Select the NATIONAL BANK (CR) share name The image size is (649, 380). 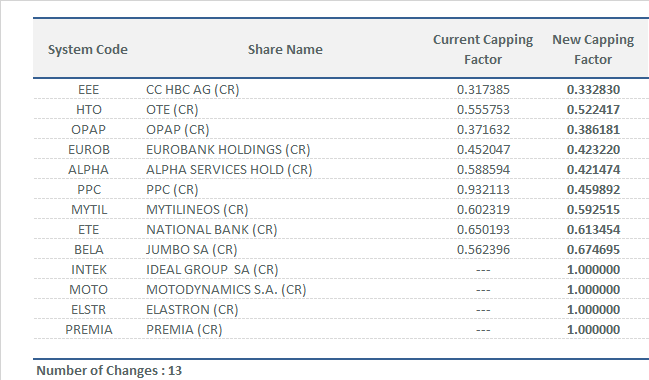(212, 229)
